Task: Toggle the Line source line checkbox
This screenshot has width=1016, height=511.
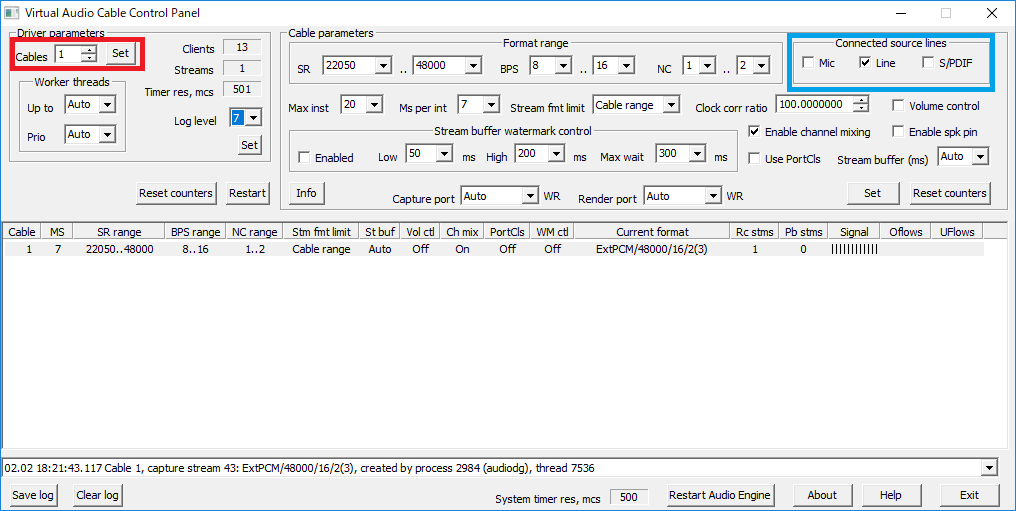Action: [866, 63]
